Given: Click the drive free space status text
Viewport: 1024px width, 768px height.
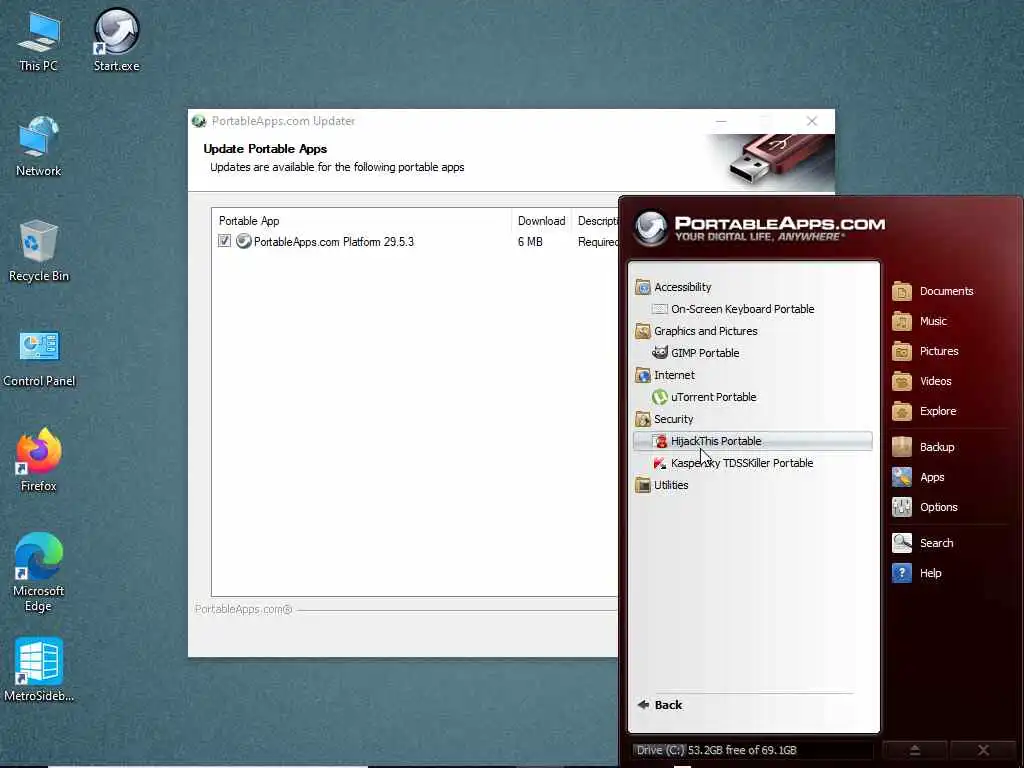Looking at the screenshot, I should point(716,750).
